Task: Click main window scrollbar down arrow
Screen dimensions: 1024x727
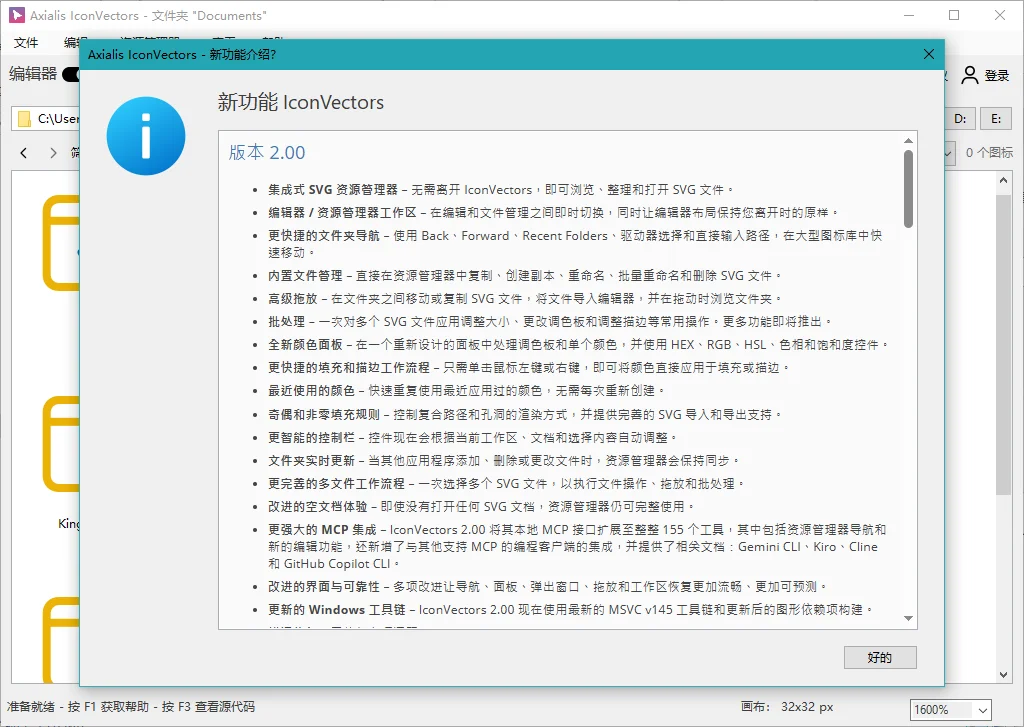Action: coord(1004,675)
